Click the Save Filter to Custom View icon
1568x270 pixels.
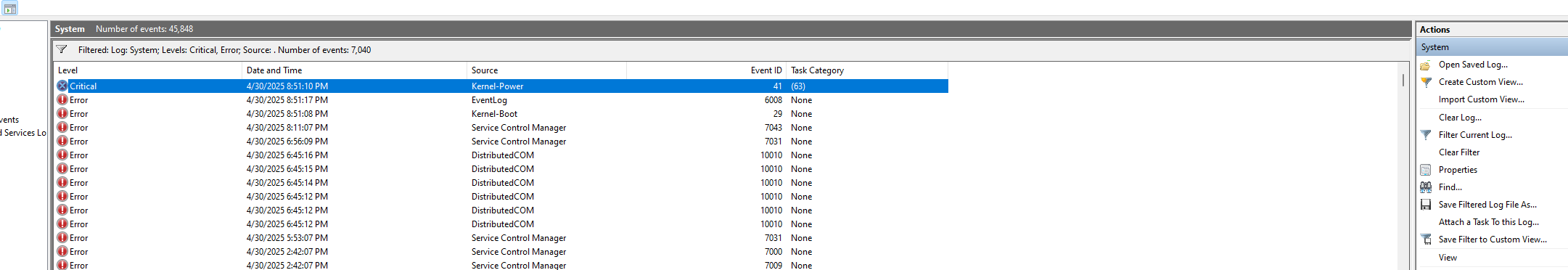[x=1426, y=240]
